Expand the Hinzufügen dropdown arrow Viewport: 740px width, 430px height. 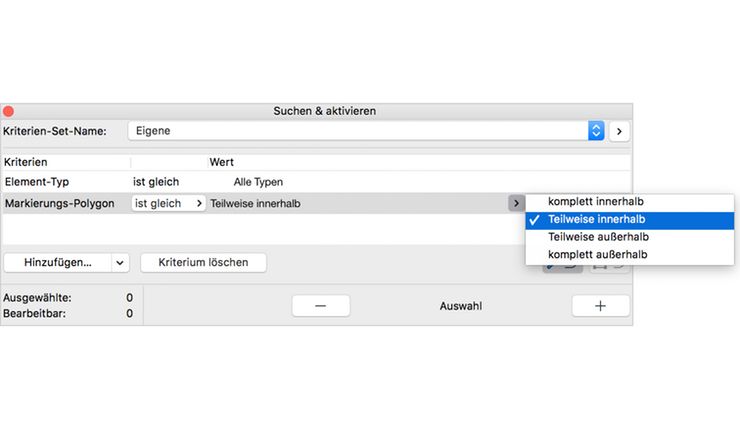pos(120,263)
